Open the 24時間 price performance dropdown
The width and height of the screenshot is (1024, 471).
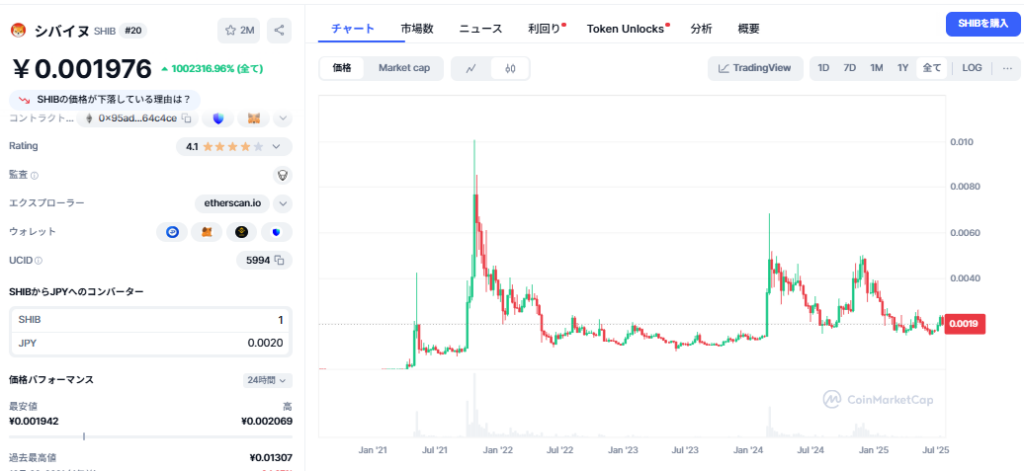pos(268,380)
